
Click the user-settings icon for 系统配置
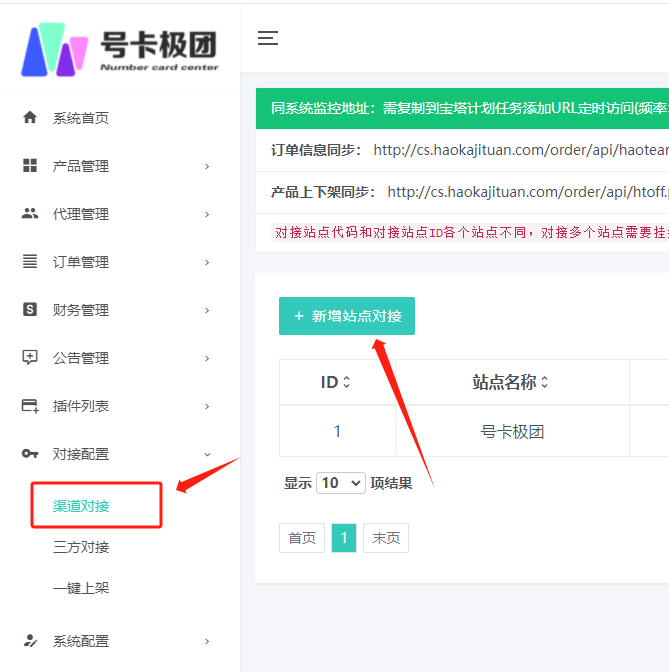30,641
